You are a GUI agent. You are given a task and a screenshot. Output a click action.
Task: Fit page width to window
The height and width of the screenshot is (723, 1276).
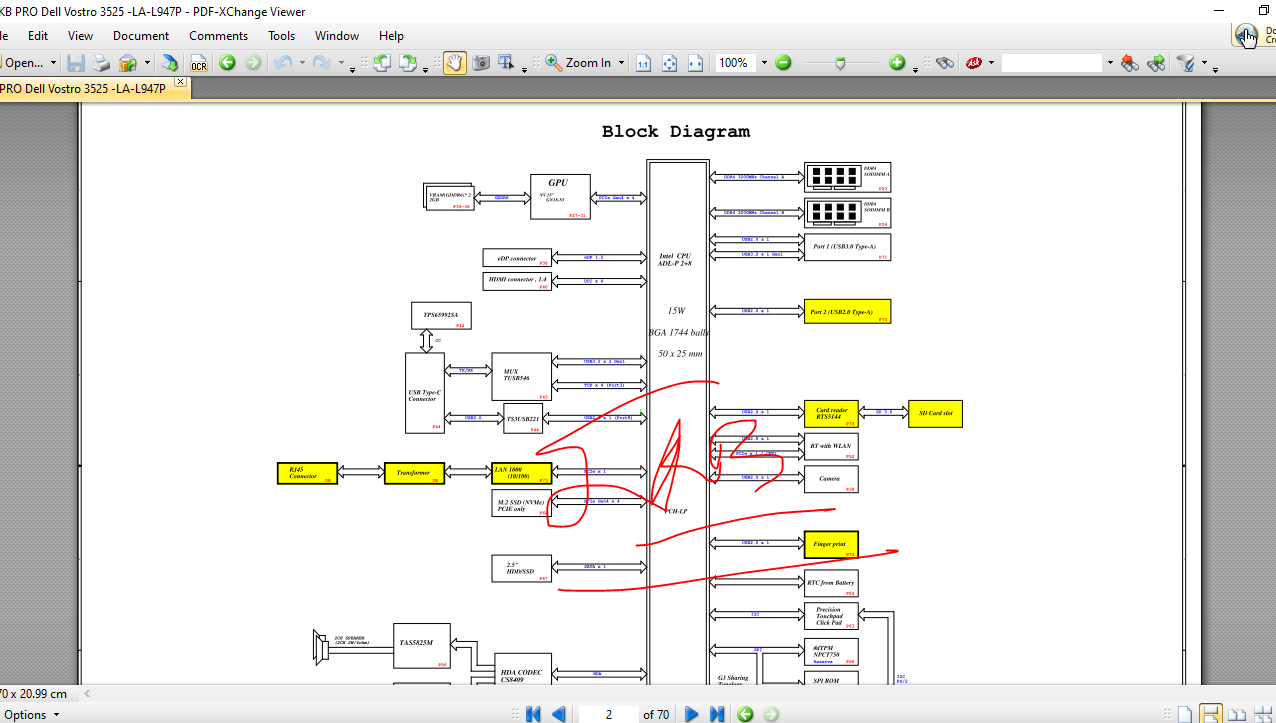695,63
